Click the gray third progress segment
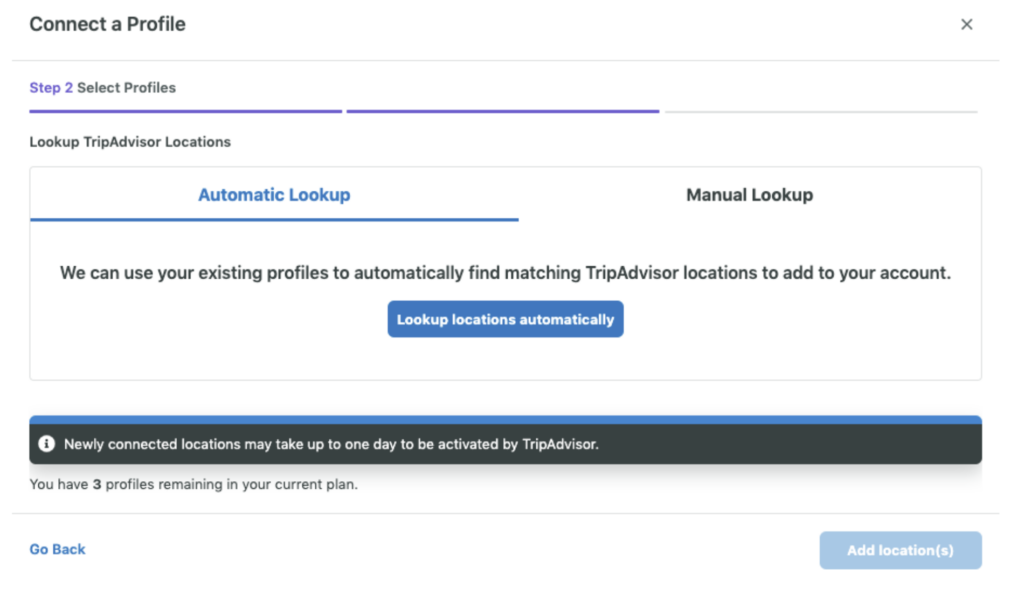1024x595 pixels. click(820, 112)
